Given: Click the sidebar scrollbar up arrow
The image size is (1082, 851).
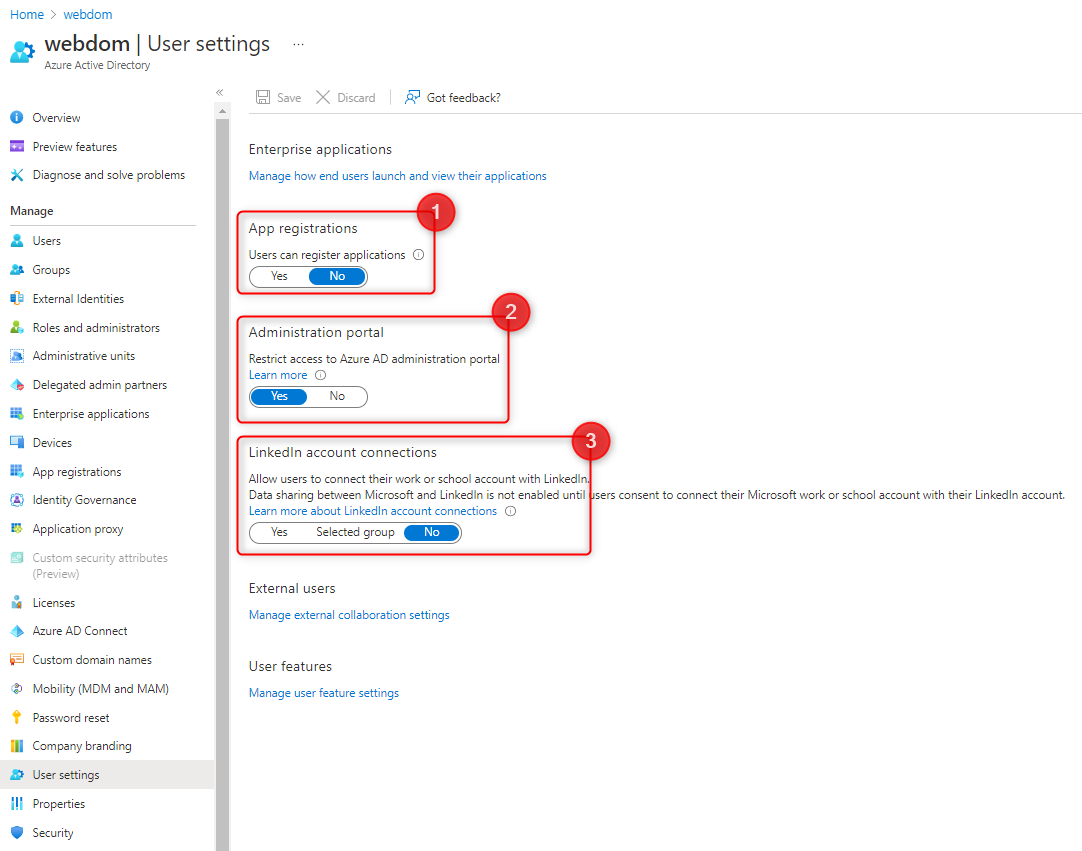Looking at the screenshot, I should [222, 110].
